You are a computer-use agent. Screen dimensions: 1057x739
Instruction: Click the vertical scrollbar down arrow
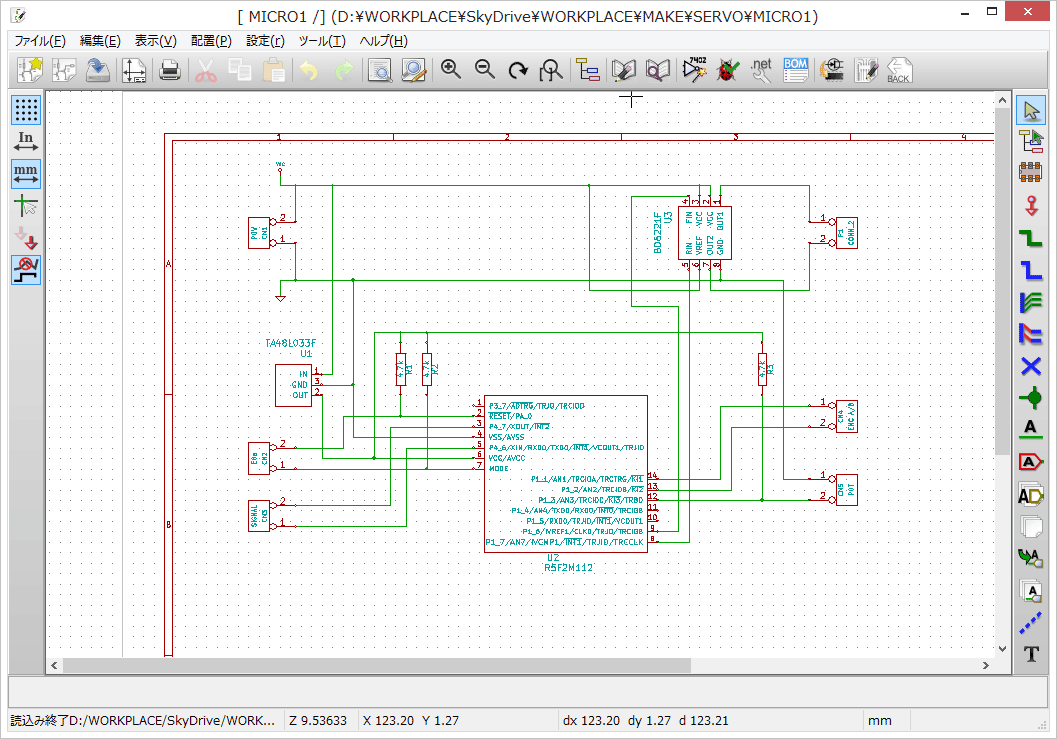(x=1002, y=649)
